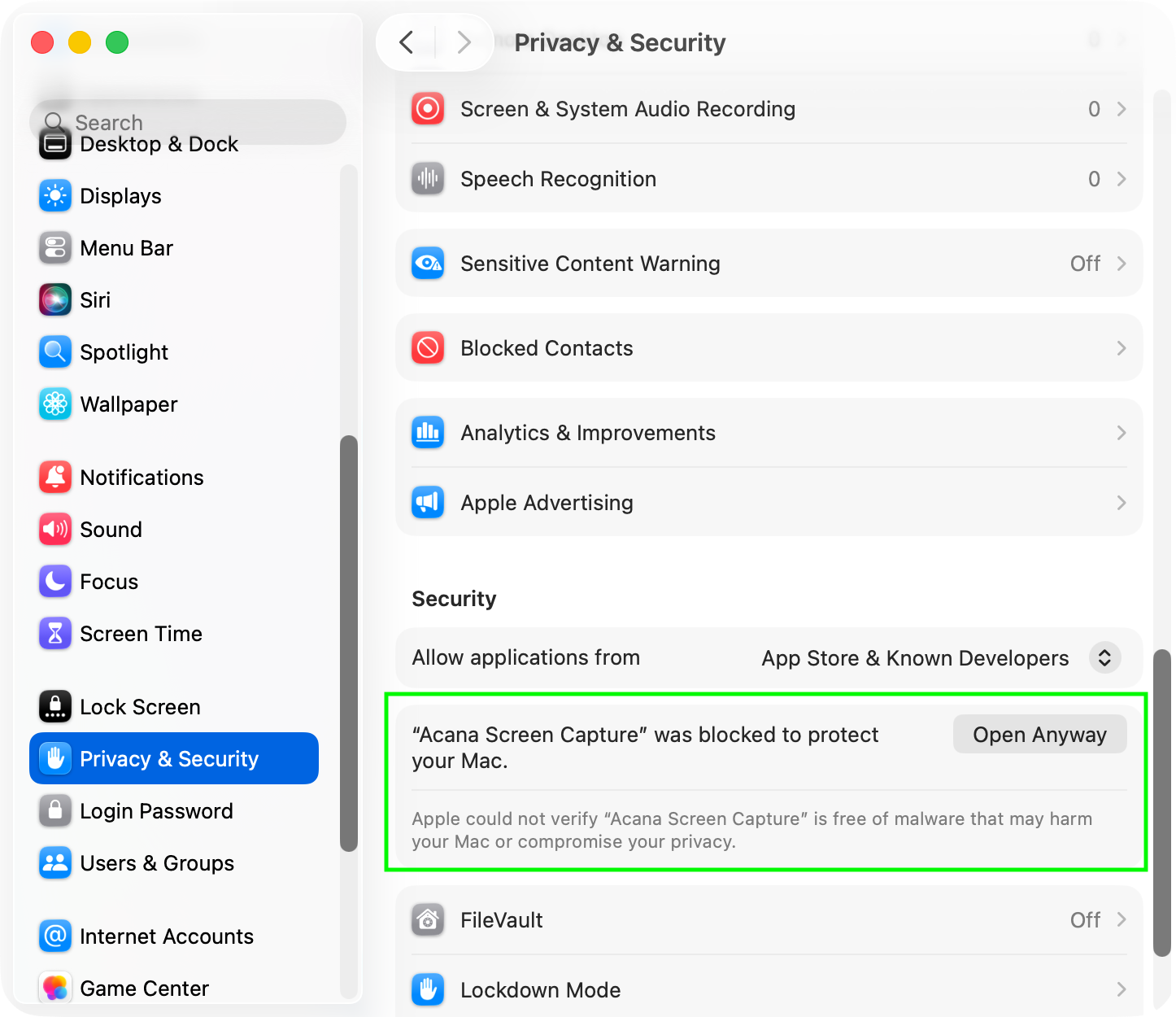Open Lock Screen in the sidebar
This screenshot has width=1176, height=1017.
click(x=140, y=707)
